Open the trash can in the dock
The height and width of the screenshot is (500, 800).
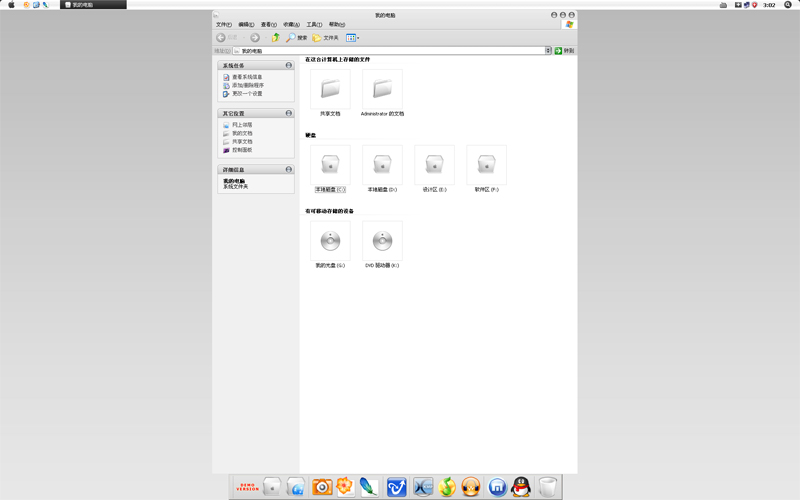(548, 487)
